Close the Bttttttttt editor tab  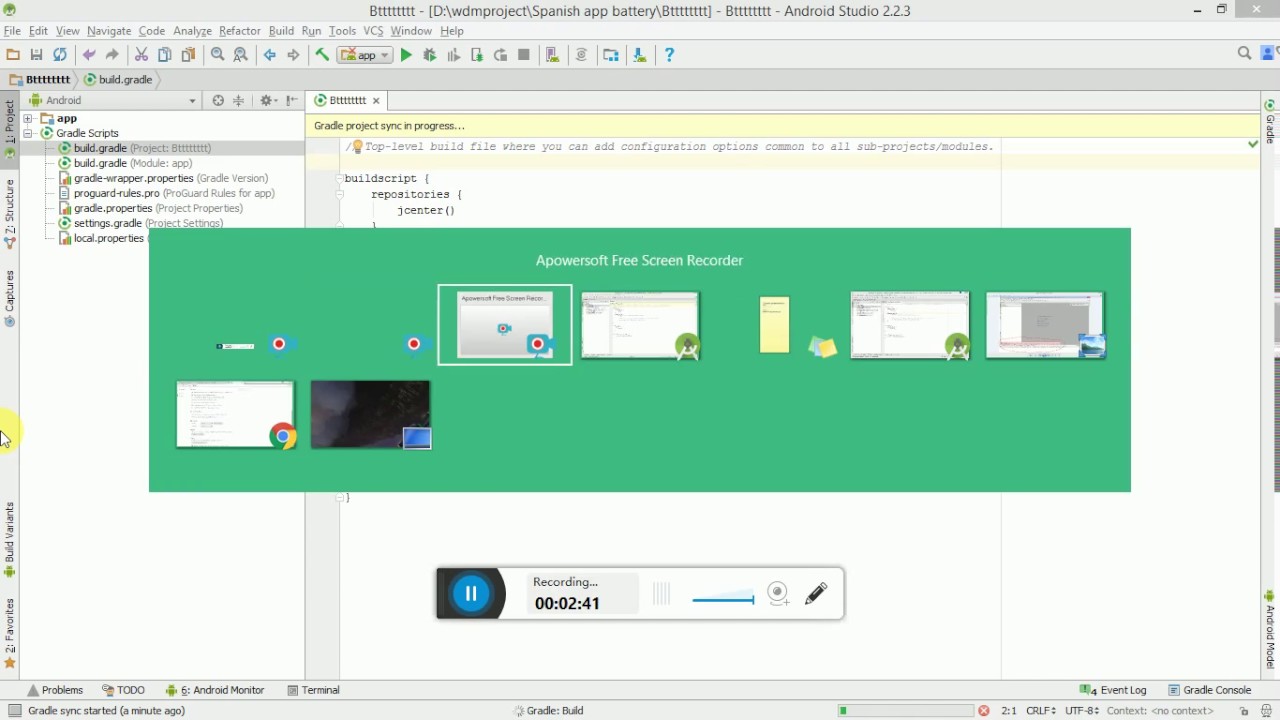click(376, 100)
